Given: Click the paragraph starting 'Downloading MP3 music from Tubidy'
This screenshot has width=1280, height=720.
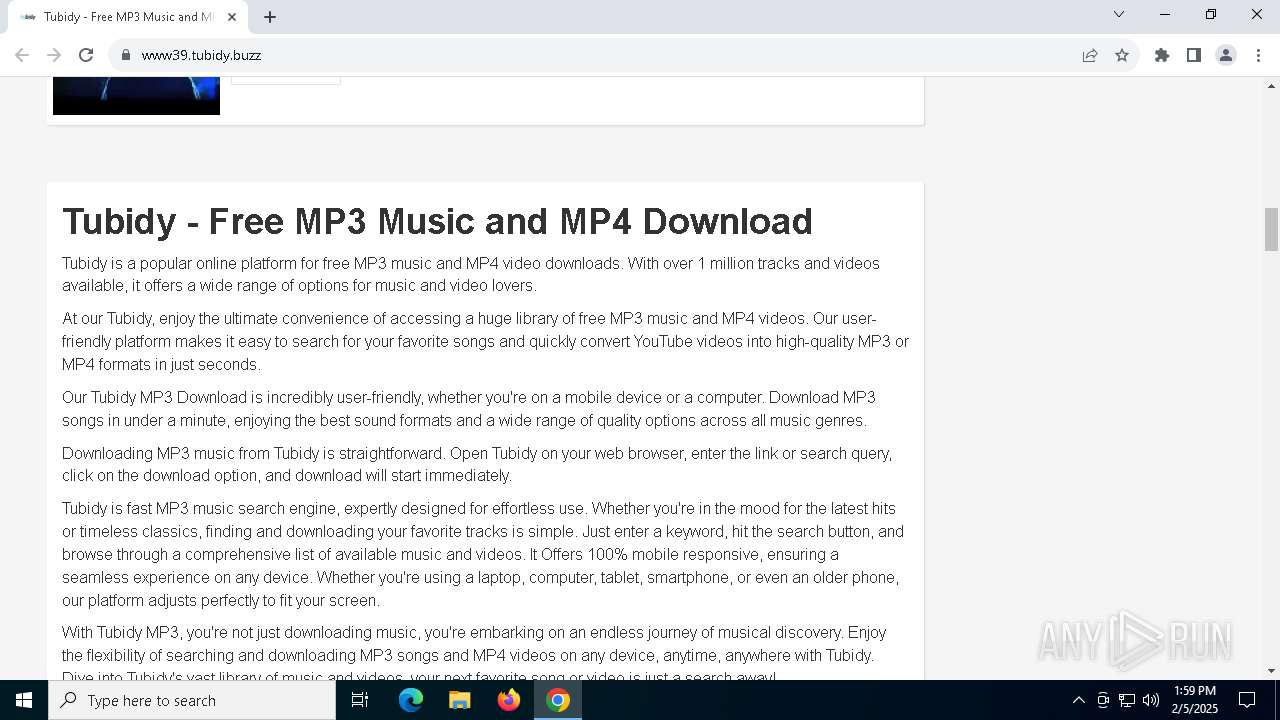Looking at the screenshot, I should tap(477, 464).
